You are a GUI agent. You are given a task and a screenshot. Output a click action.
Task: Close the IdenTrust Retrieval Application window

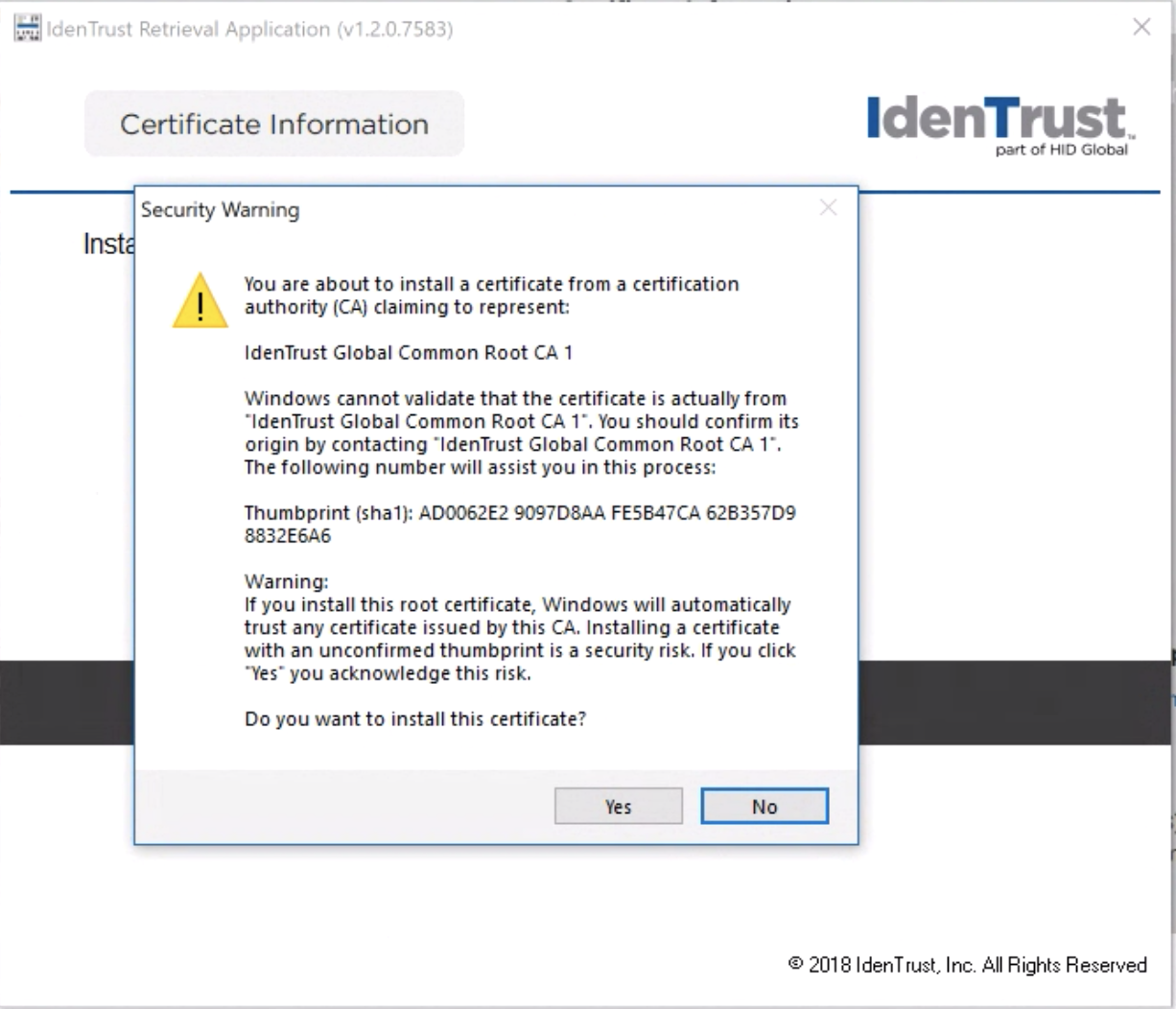pyautogui.click(x=1141, y=27)
